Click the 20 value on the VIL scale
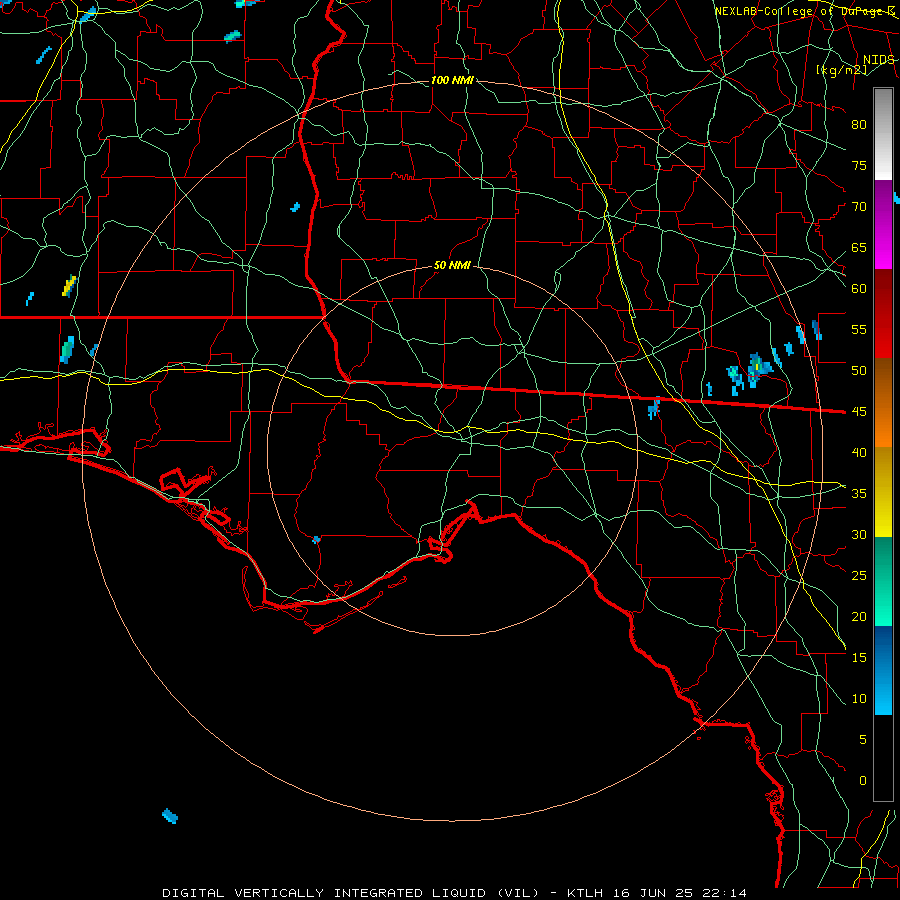 point(859,616)
